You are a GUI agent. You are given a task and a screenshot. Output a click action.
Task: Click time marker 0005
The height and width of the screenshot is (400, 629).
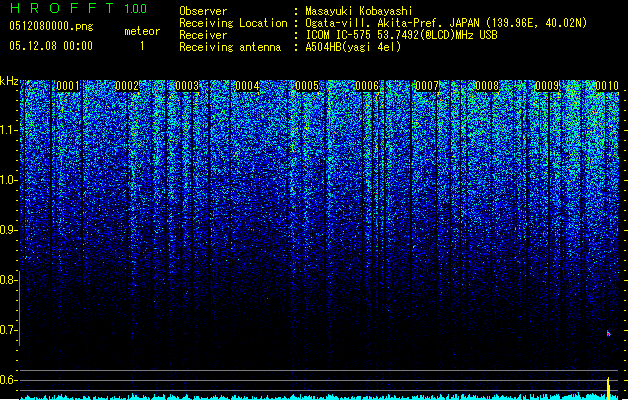(x=307, y=86)
